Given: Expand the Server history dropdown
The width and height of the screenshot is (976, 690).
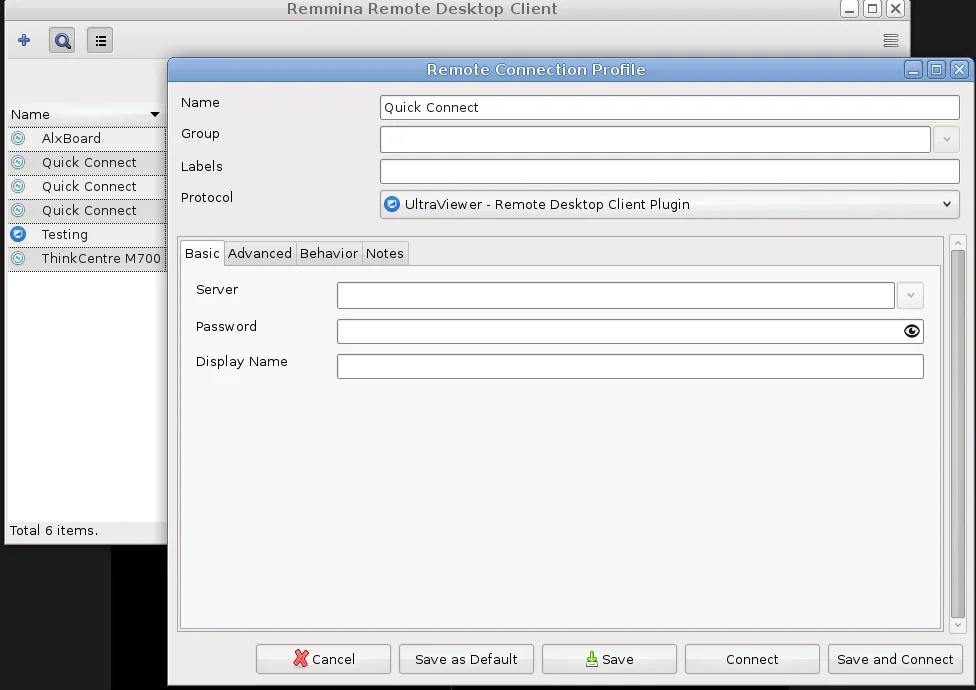Looking at the screenshot, I should tap(910, 295).
